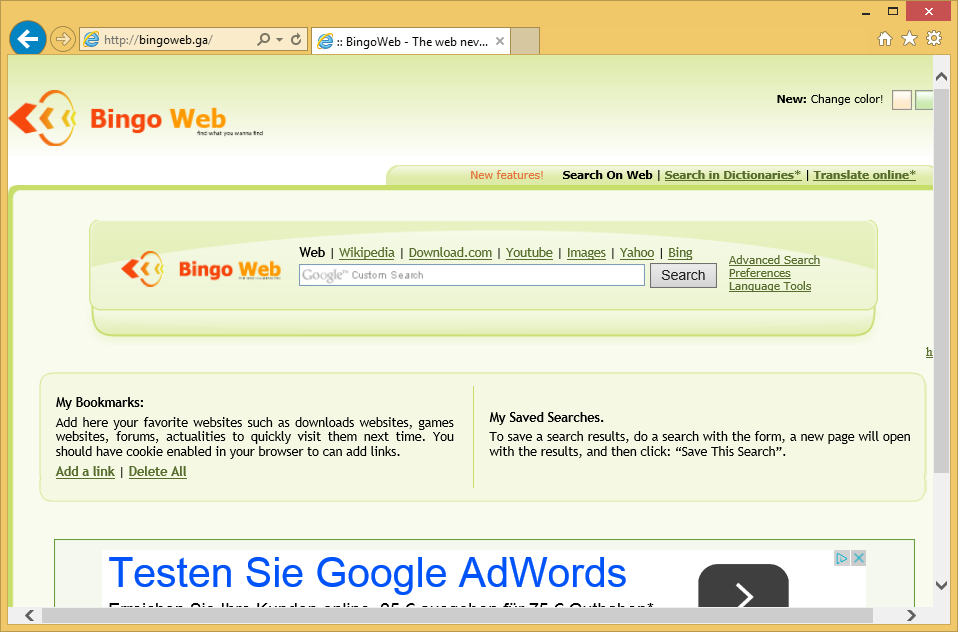Click the Bingo Web header logo
The height and width of the screenshot is (632, 958).
click(x=136, y=118)
